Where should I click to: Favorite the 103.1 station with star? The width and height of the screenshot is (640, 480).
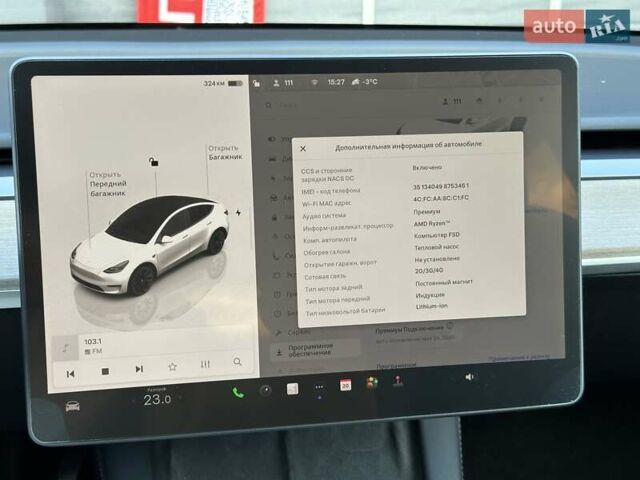[x=172, y=367]
